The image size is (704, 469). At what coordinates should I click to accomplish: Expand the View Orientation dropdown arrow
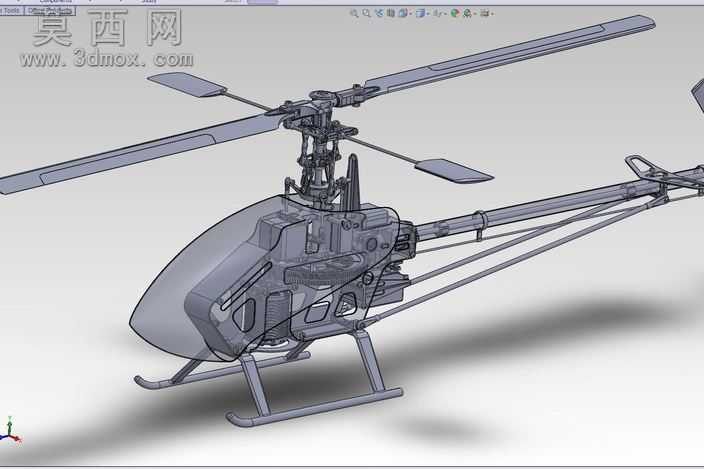411,14
